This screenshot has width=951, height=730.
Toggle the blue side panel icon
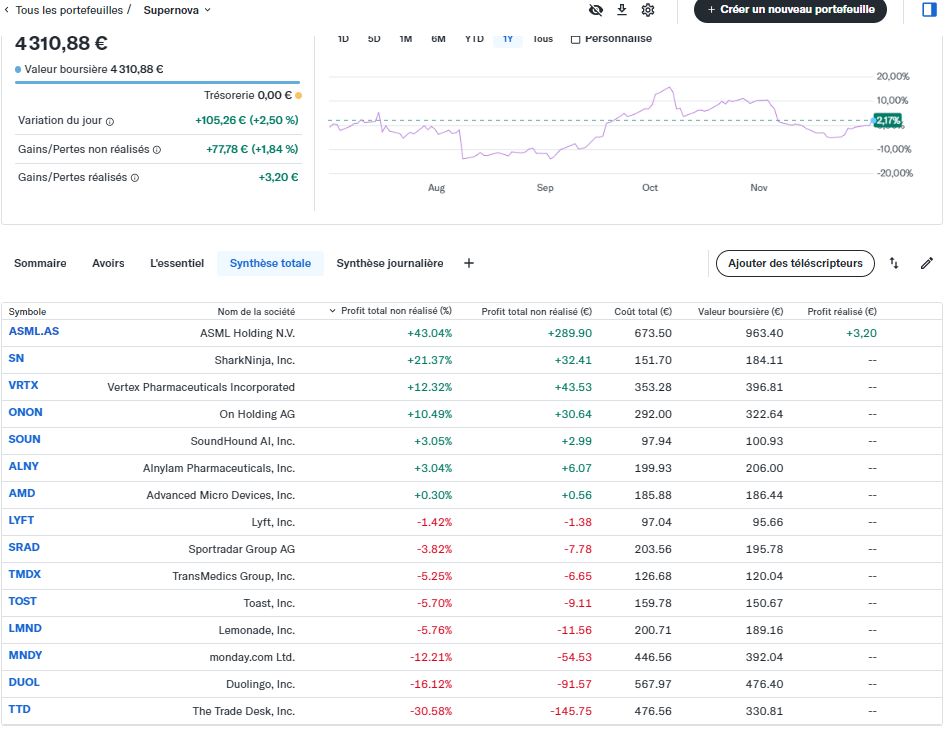tap(928, 10)
